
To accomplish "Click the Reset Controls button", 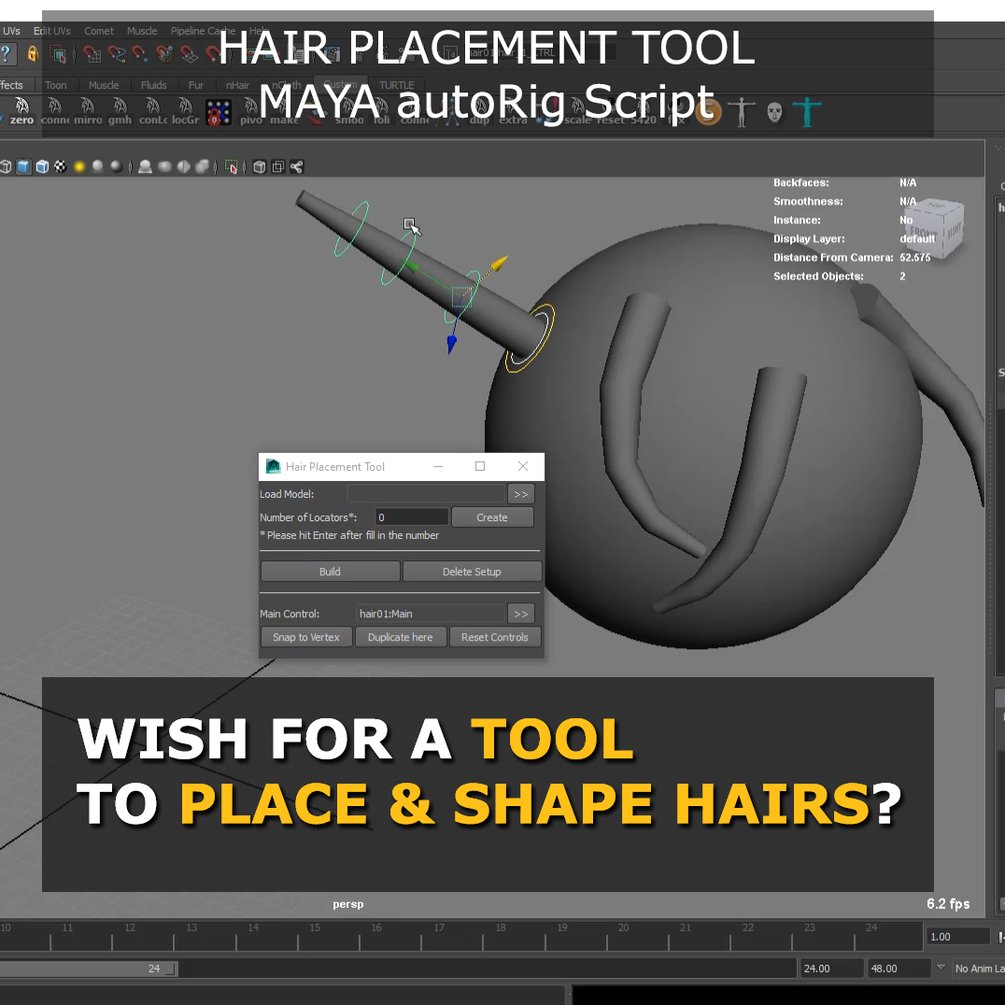I will coord(495,637).
